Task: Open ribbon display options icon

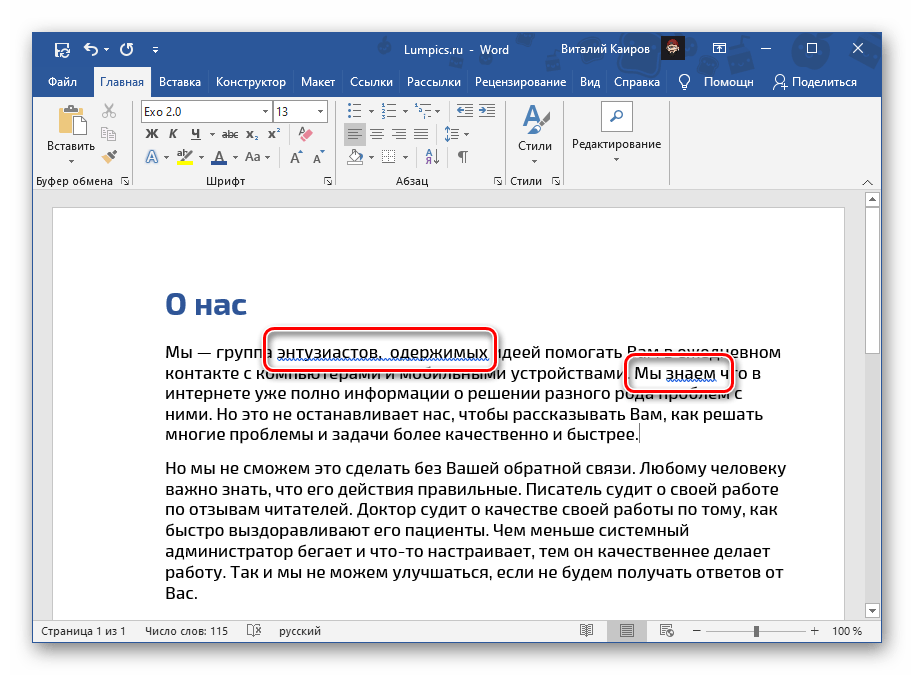Action: (719, 49)
